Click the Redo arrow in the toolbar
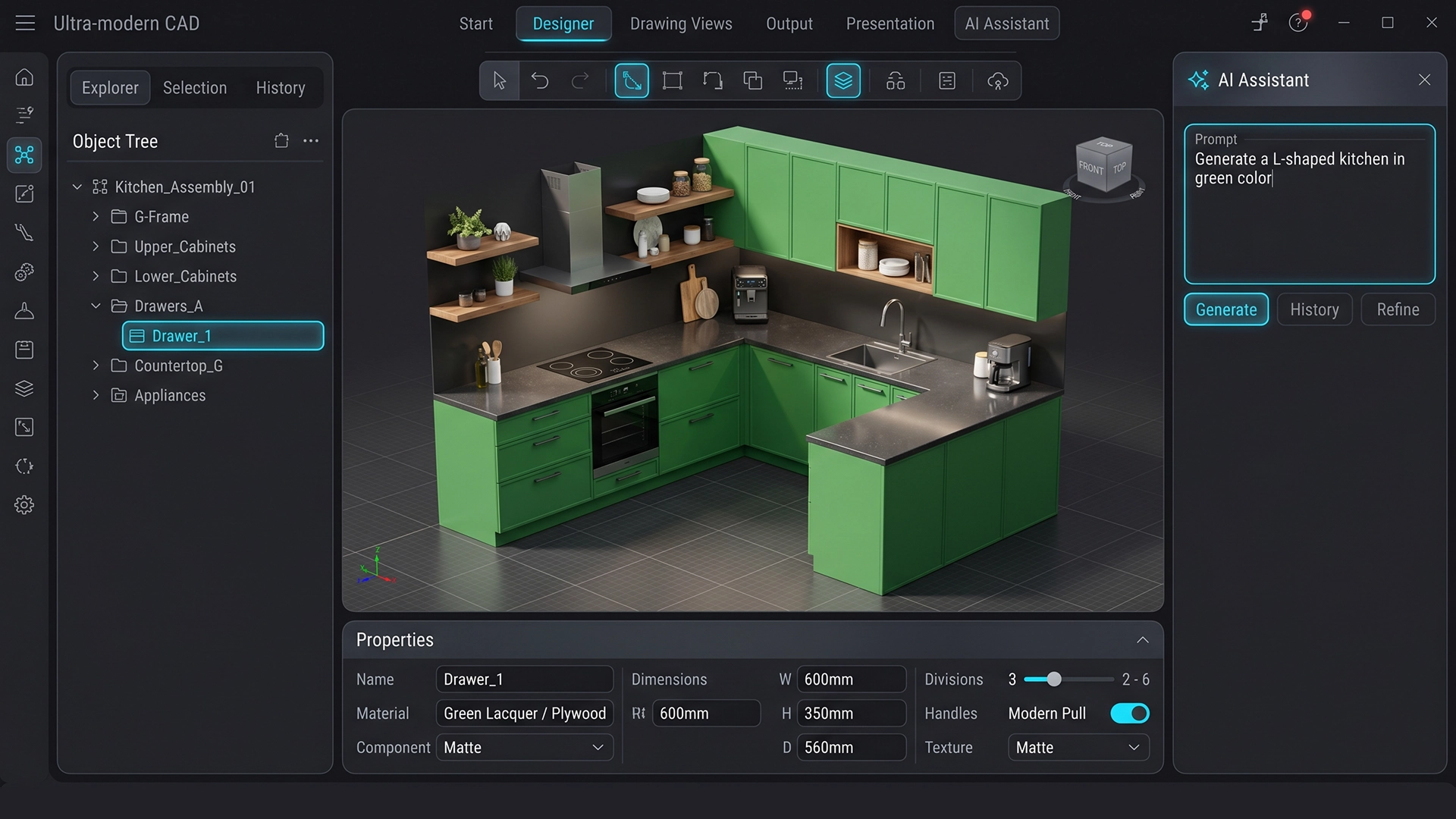 (x=580, y=80)
